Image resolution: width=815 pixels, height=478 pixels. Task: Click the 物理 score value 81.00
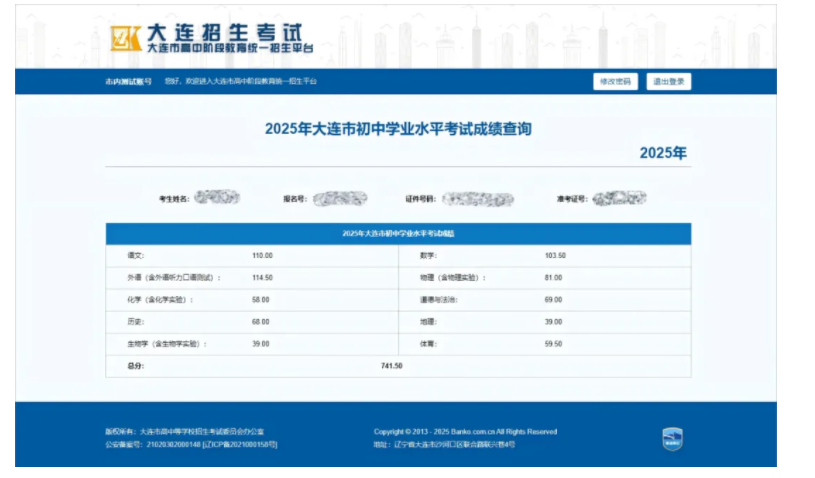pyautogui.click(x=553, y=278)
